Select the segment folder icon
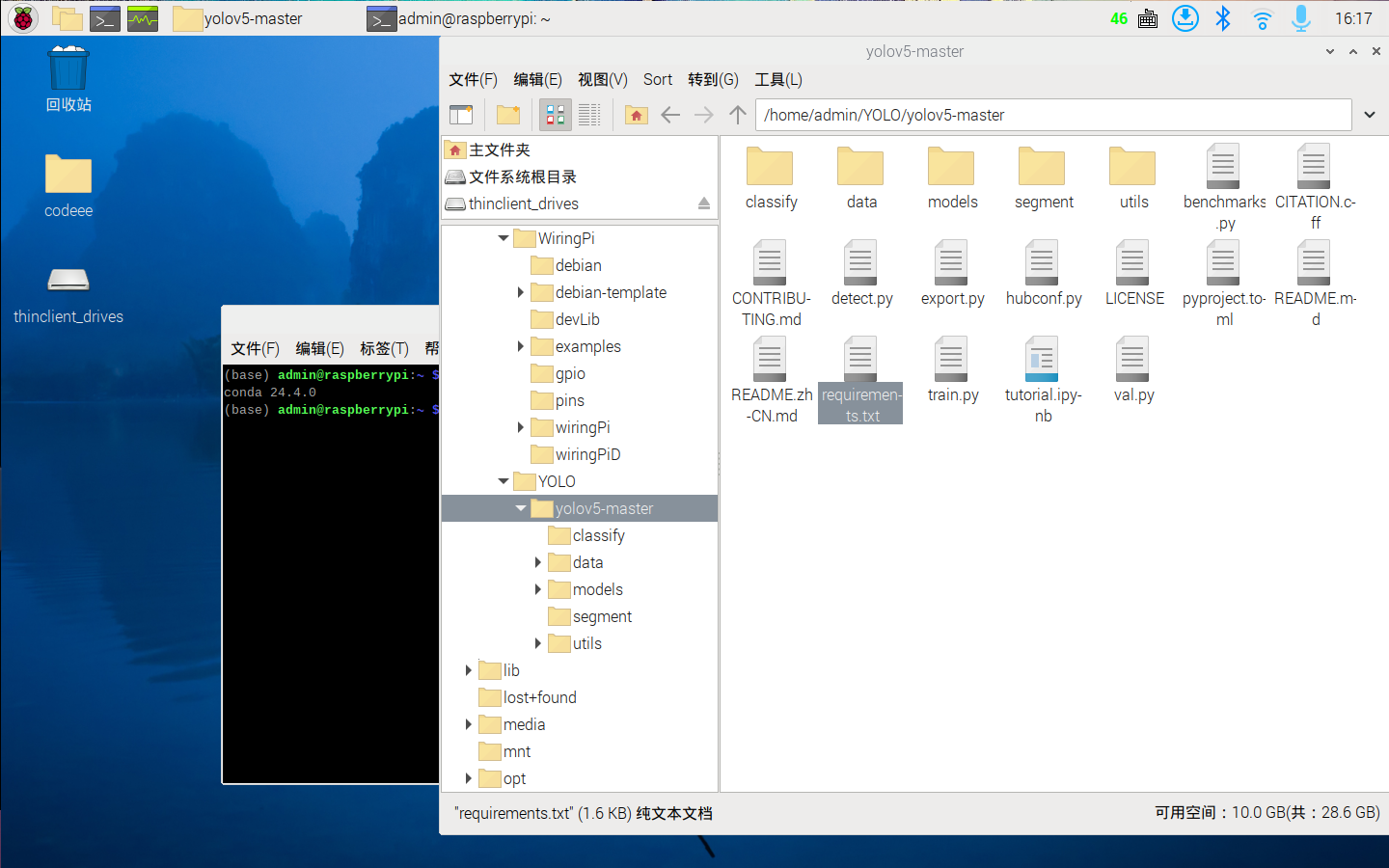The image size is (1389, 868). click(x=1042, y=167)
